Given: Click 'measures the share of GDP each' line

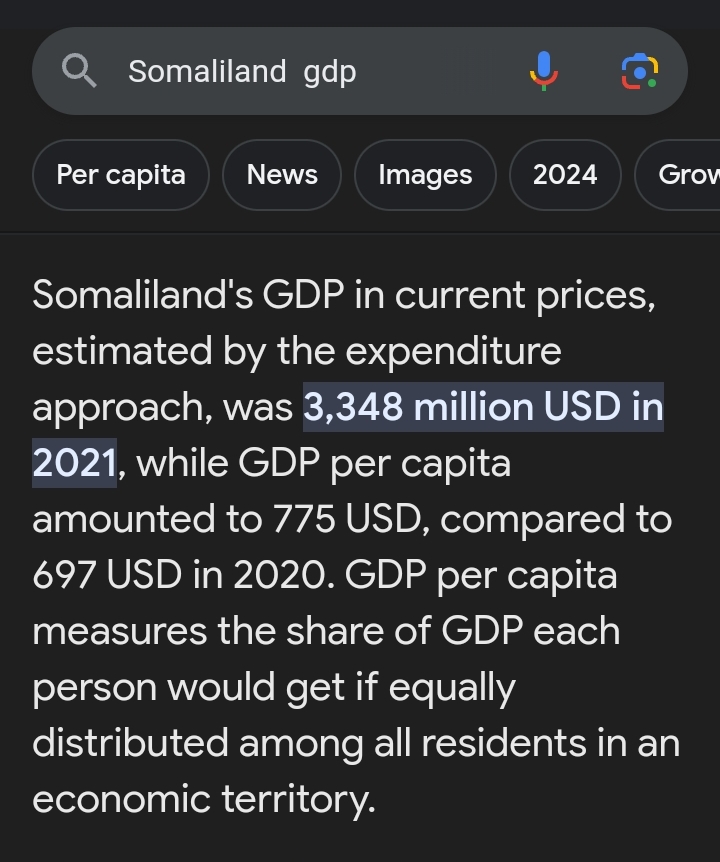Looking at the screenshot, I should [326, 631].
